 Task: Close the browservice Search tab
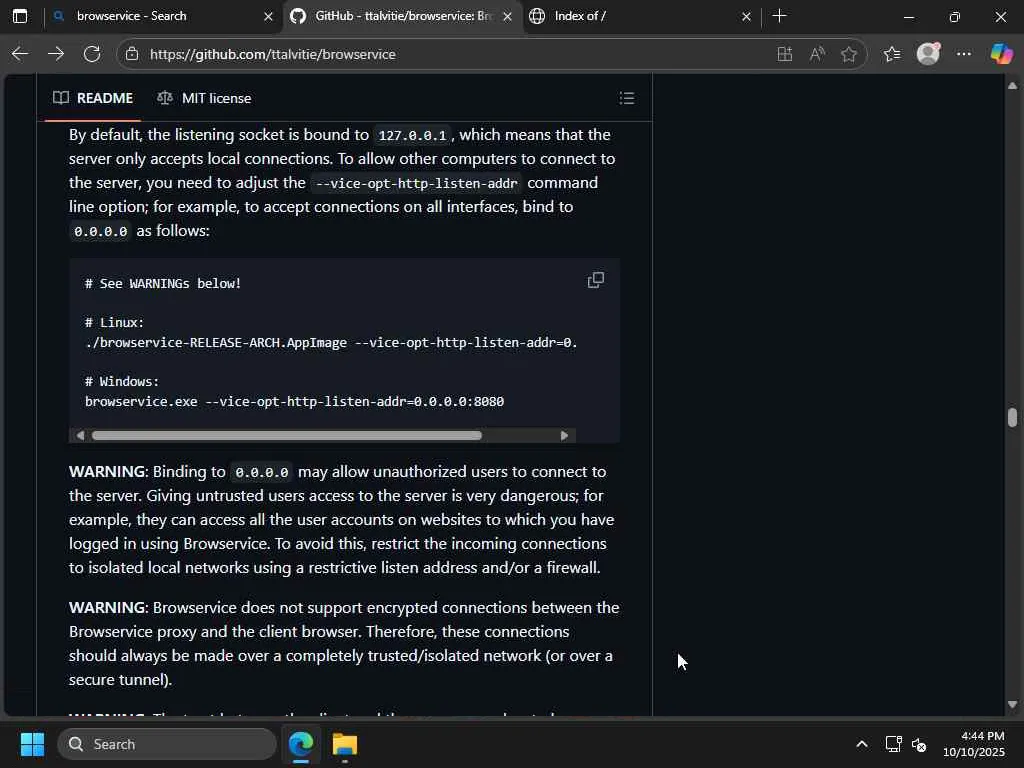coord(268,16)
